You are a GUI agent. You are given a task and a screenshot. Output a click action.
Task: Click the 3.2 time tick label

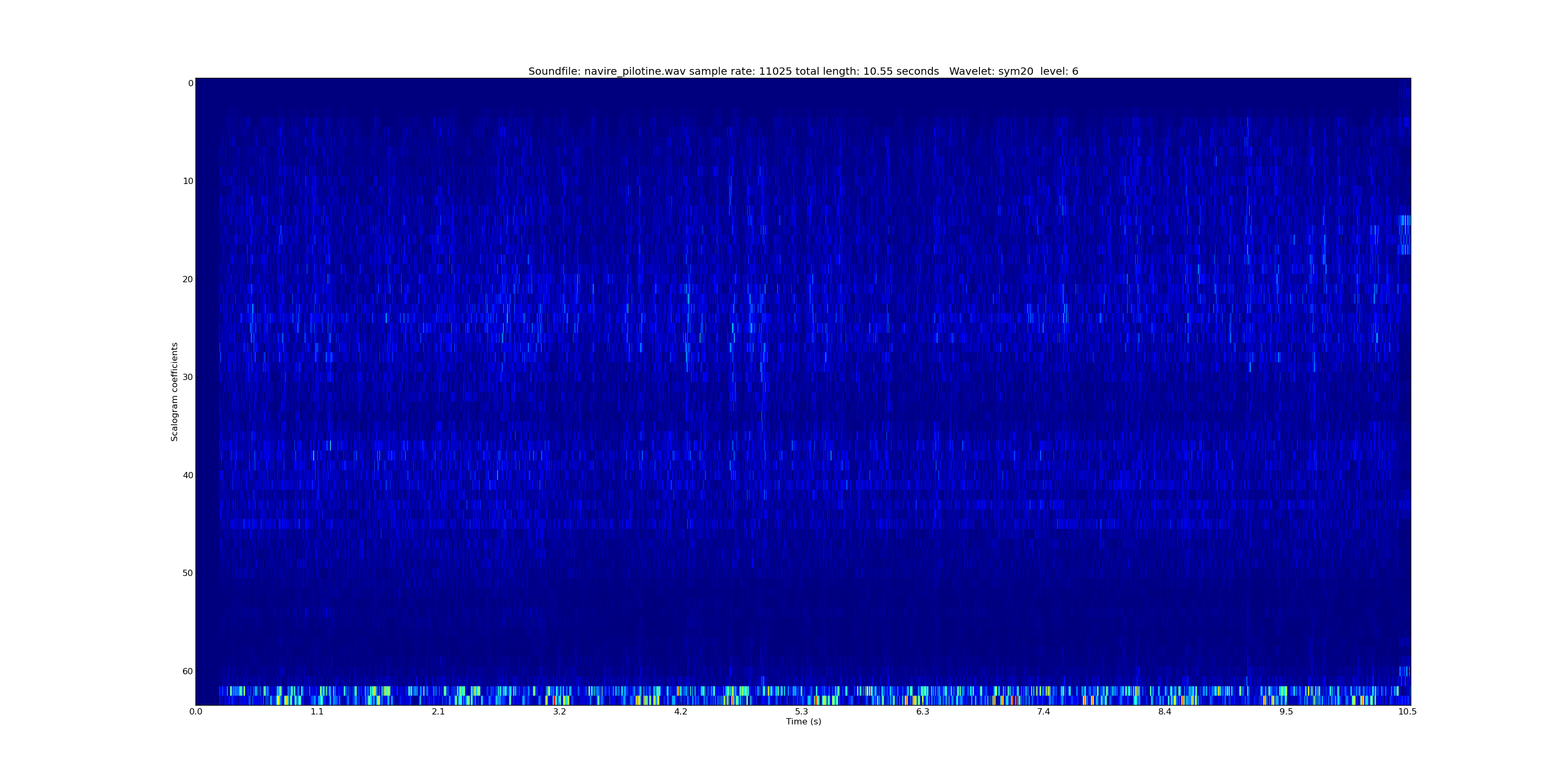coord(559,711)
